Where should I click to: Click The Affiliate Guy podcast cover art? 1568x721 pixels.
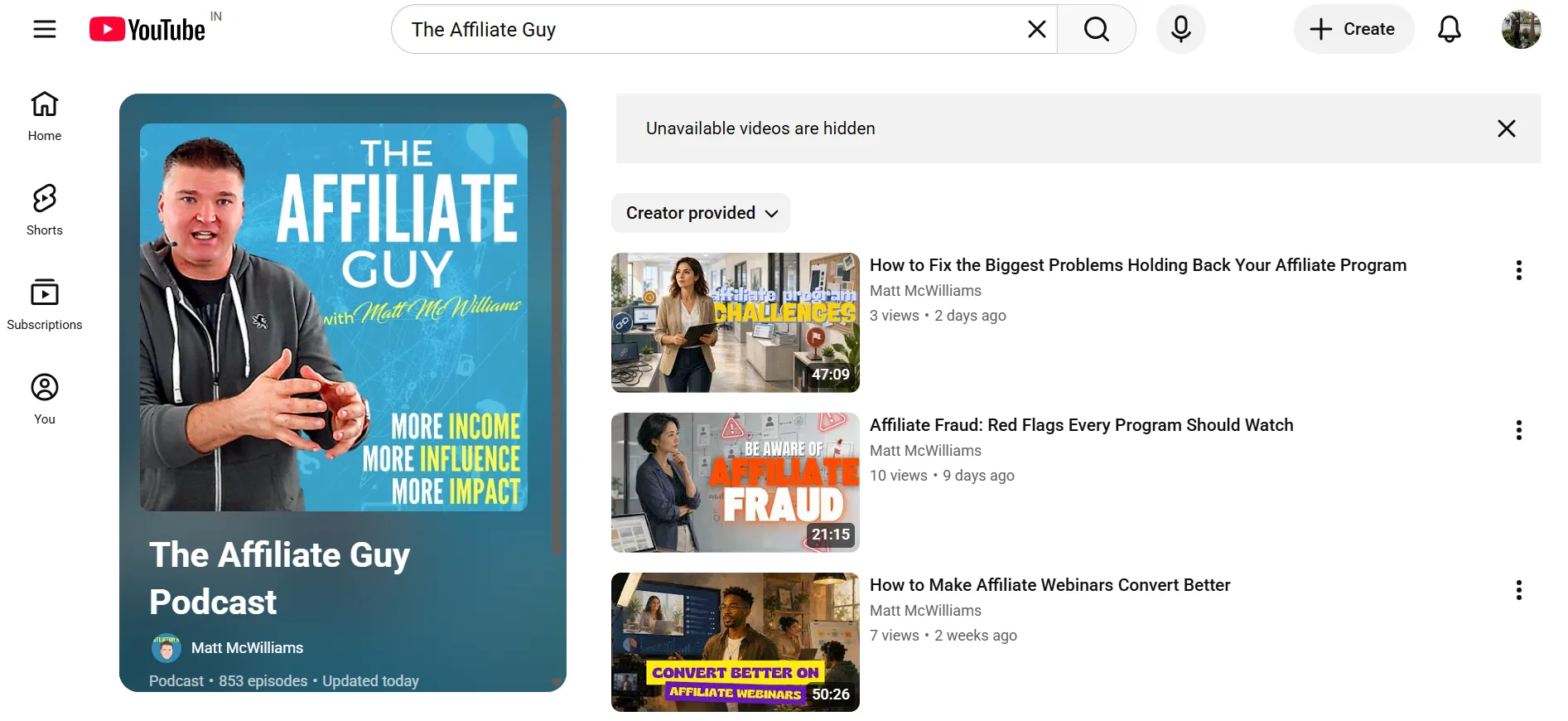[x=334, y=317]
